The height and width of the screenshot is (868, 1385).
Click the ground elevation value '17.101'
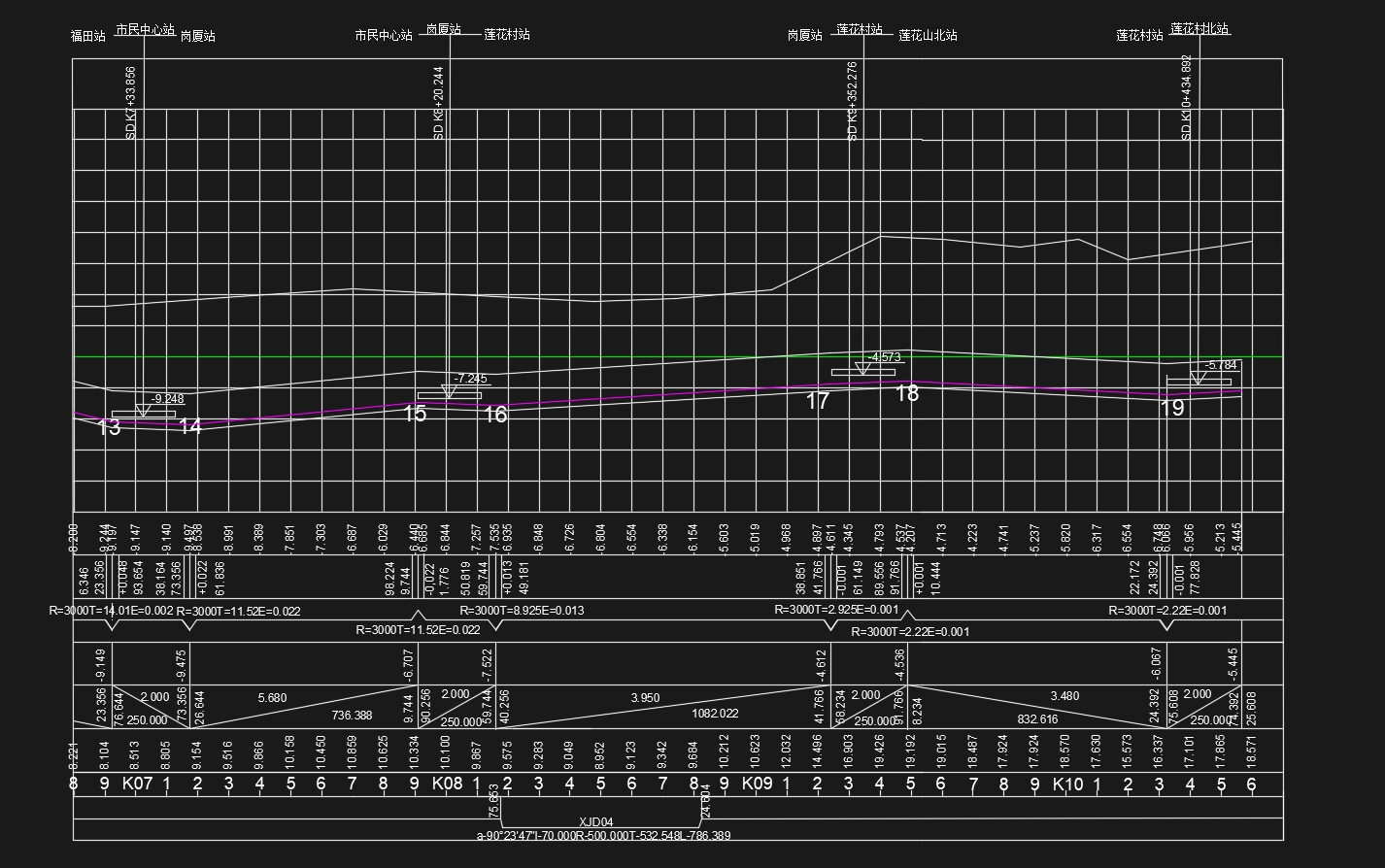click(x=1190, y=751)
